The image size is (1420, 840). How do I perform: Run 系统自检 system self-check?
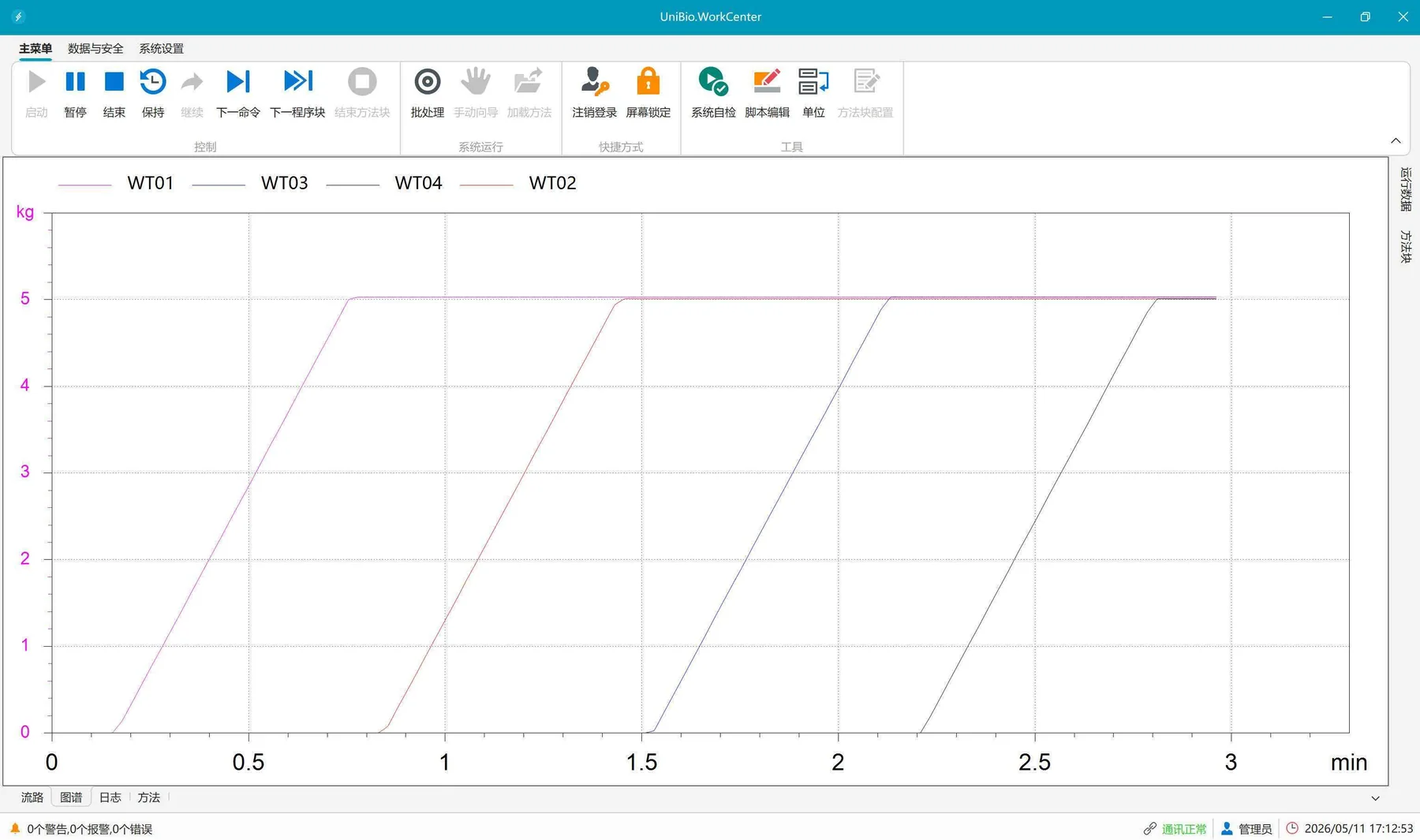coord(713,93)
